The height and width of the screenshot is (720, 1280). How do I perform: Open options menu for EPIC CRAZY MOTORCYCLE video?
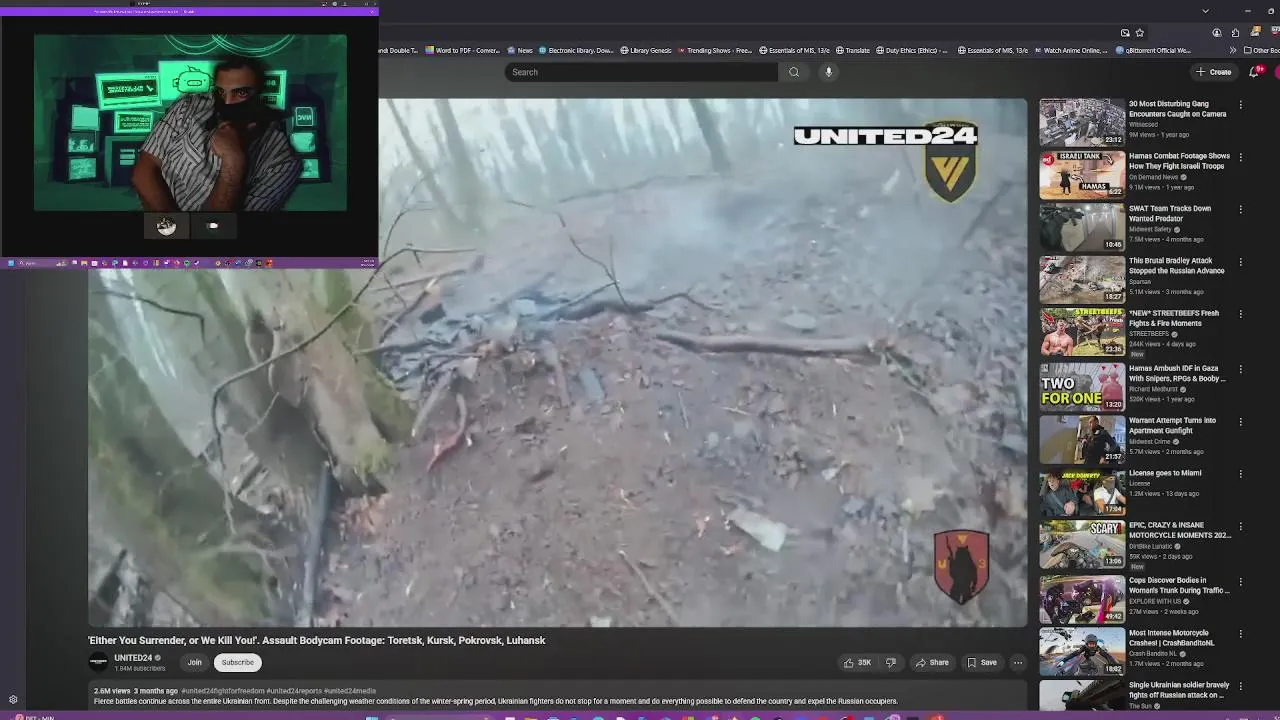1241,526
